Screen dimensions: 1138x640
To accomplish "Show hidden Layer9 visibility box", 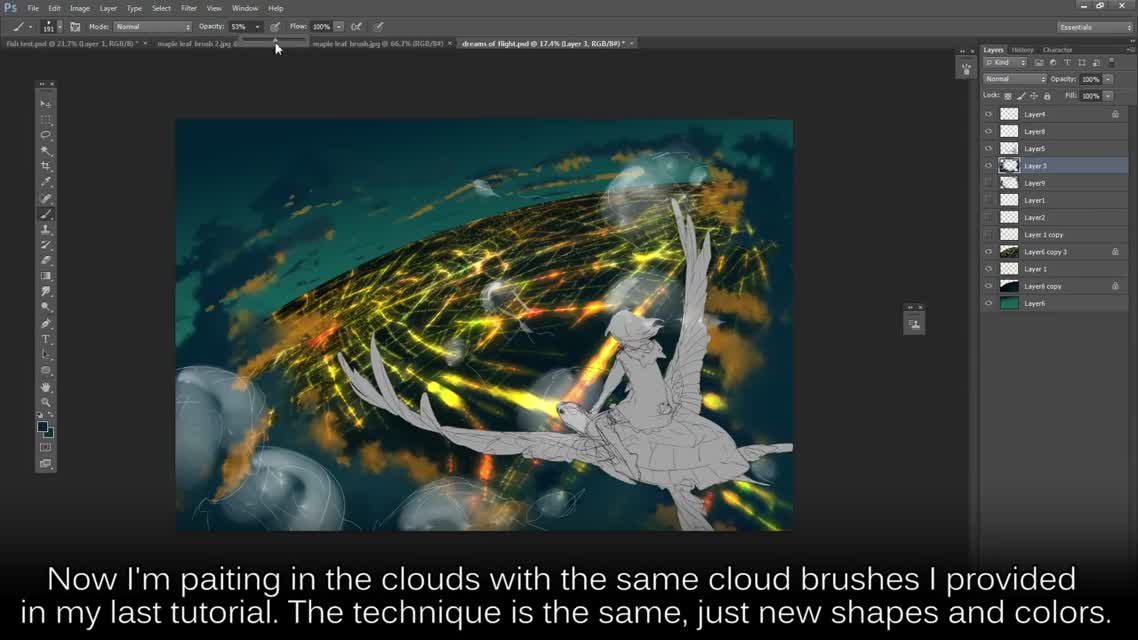I will (988, 183).
